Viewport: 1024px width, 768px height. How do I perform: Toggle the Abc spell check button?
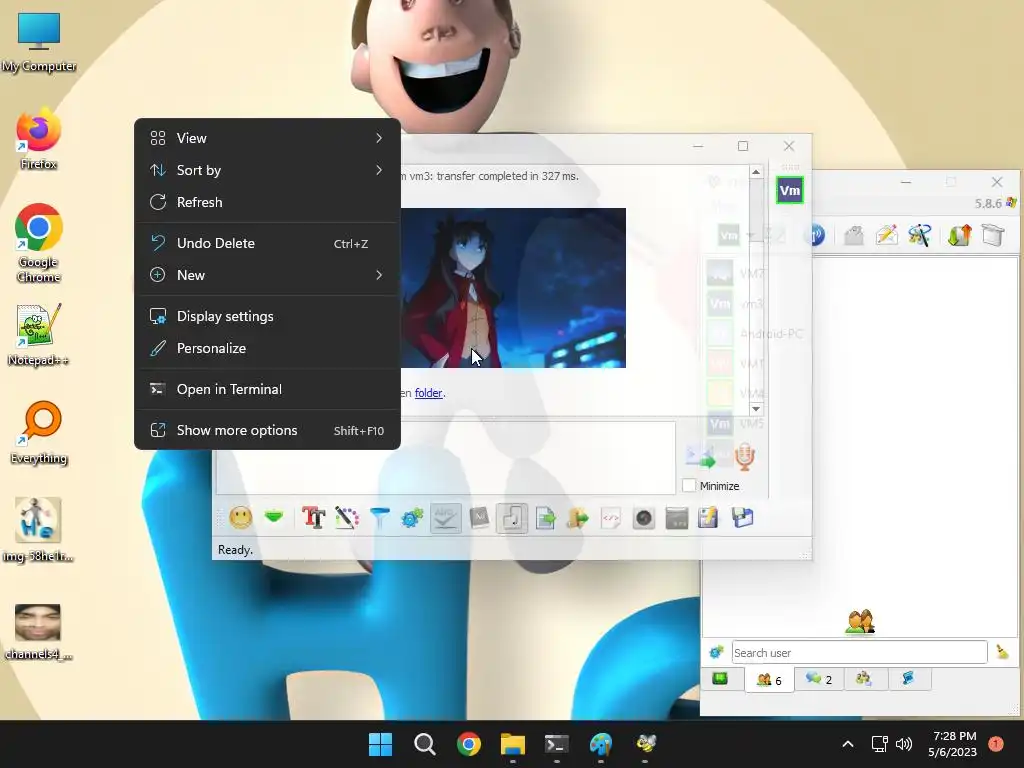click(446, 518)
